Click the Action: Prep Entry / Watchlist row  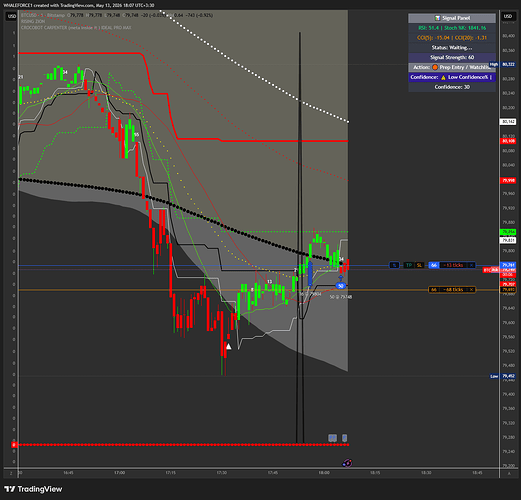coord(452,67)
